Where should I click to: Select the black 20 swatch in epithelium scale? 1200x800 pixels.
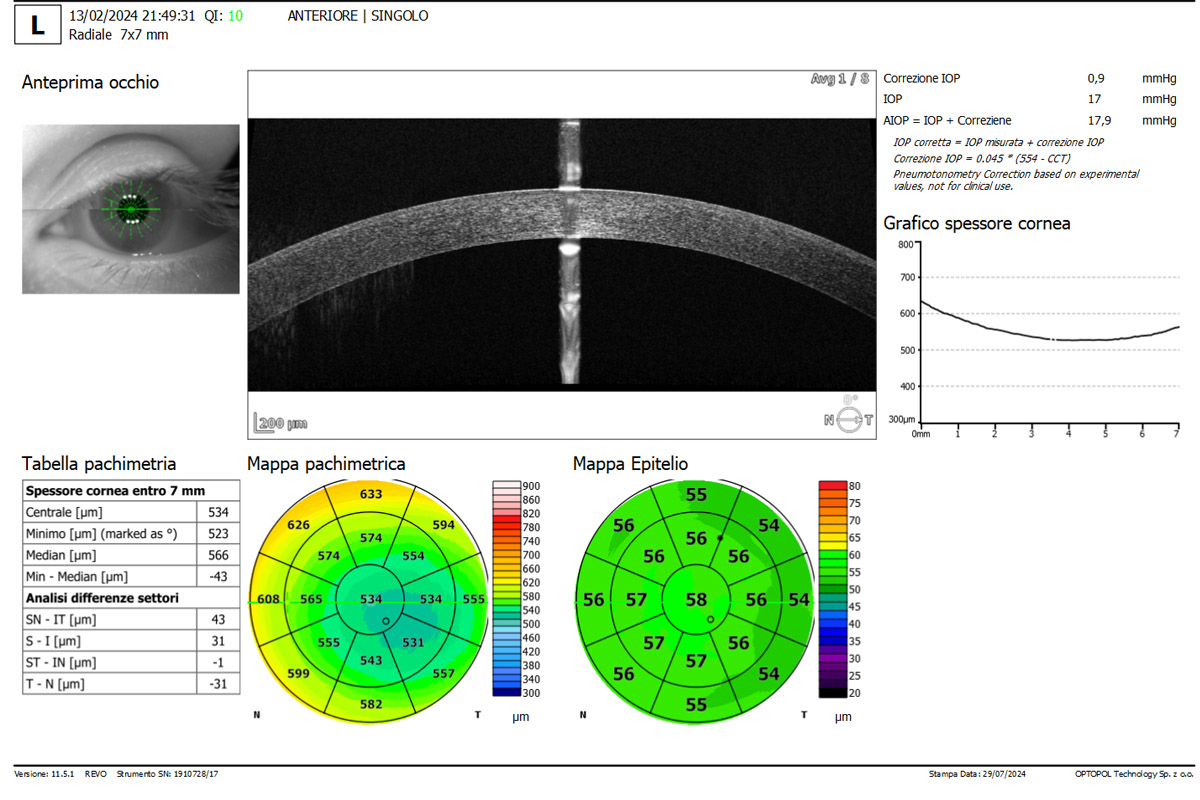[x=832, y=692]
